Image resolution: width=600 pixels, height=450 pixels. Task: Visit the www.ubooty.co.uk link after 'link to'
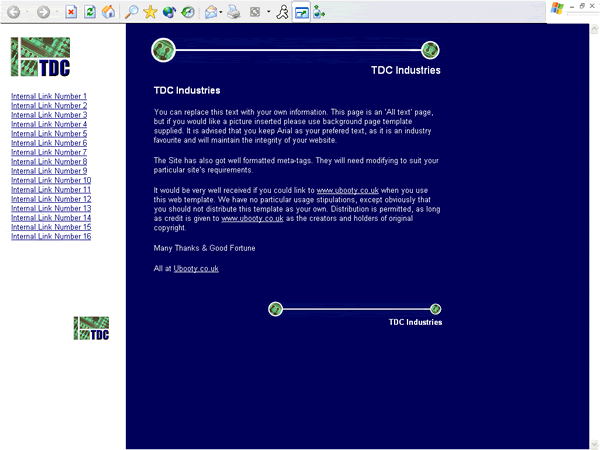click(x=347, y=189)
